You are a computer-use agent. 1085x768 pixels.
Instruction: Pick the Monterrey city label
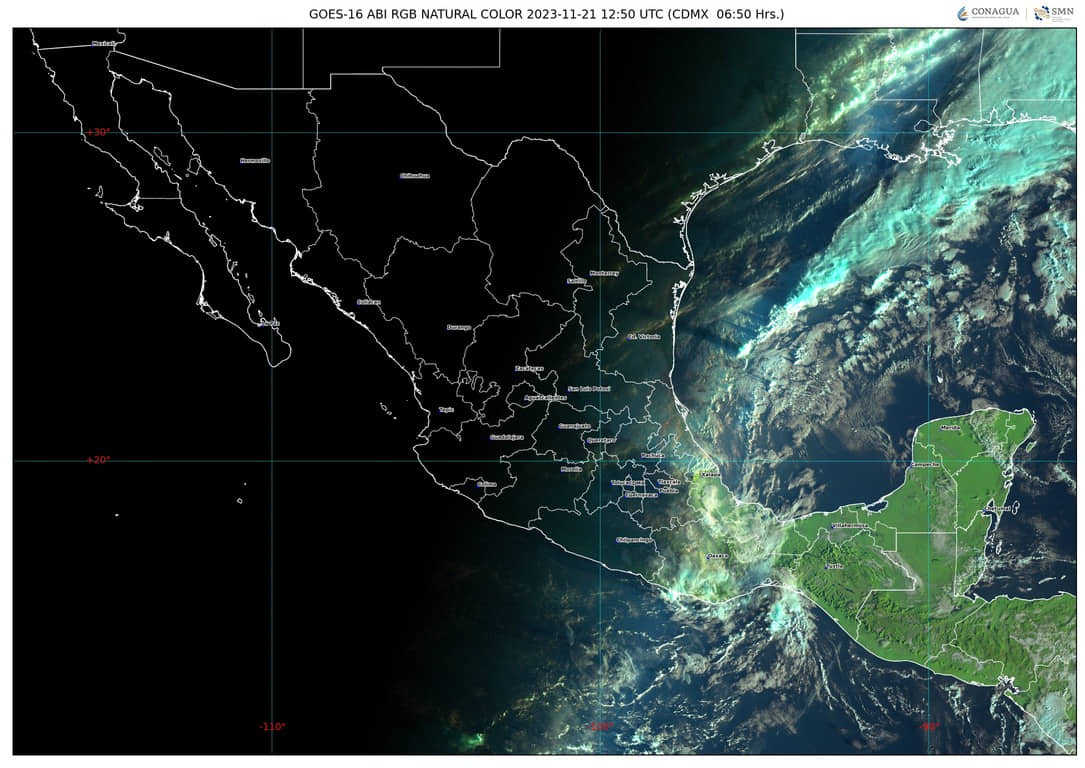(x=604, y=272)
